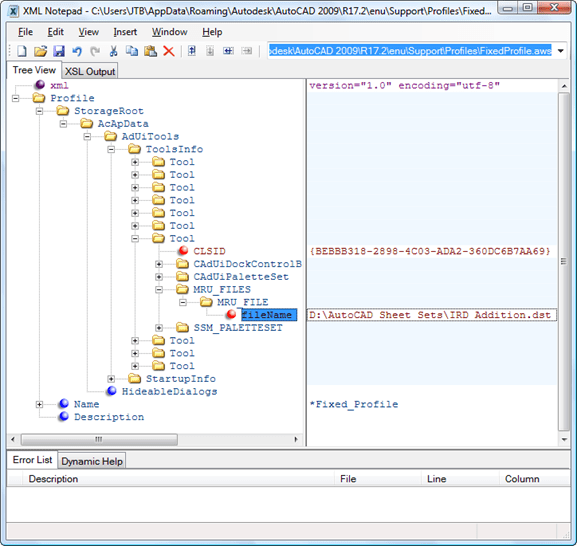Save the file using the floppy disk icon
The image size is (577, 546).
(59, 51)
